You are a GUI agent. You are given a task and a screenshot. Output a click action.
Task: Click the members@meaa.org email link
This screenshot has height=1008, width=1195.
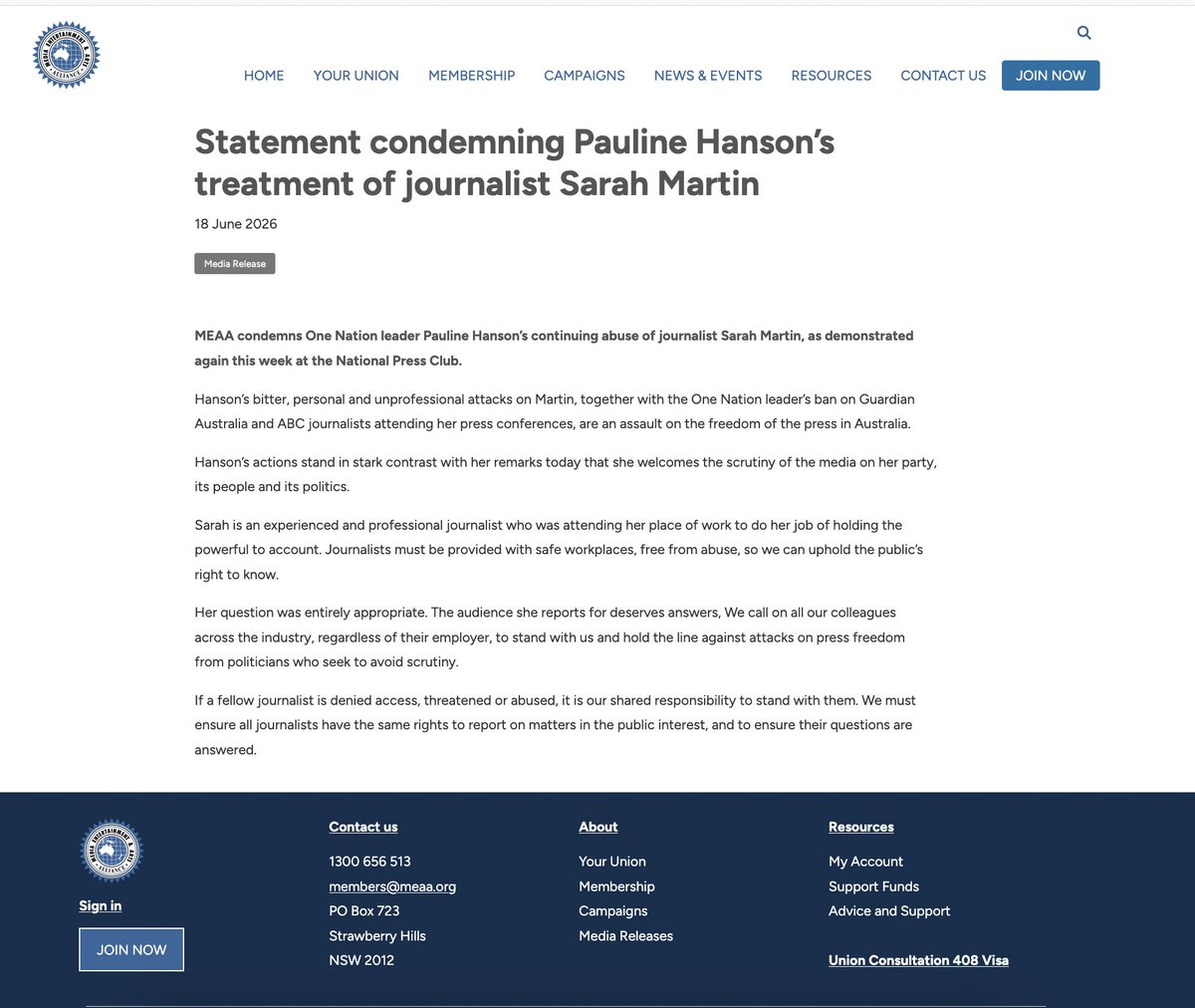(392, 886)
